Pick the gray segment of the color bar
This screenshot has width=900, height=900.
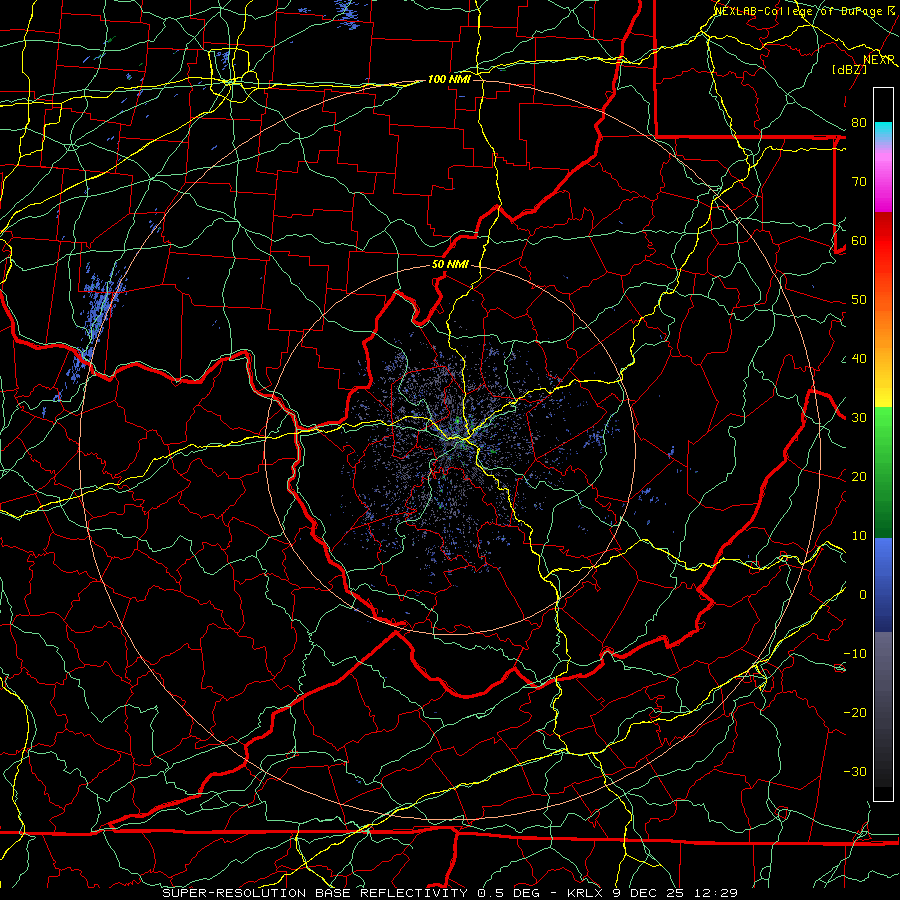point(883,709)
